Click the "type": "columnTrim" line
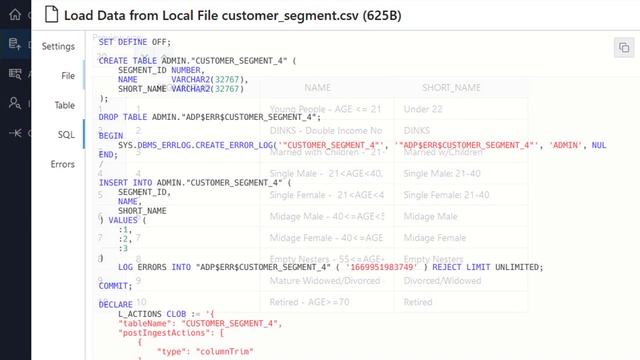The width and height of the screenshot is (640, 360). [205, 351]
